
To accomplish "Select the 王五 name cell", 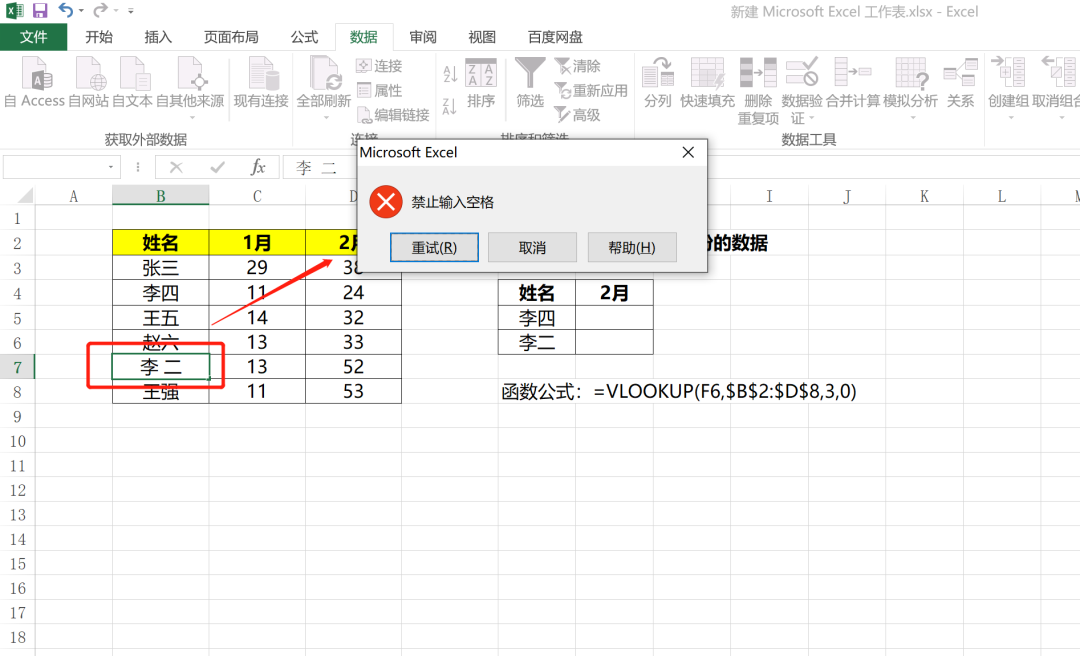I will (x=160, y=317).
